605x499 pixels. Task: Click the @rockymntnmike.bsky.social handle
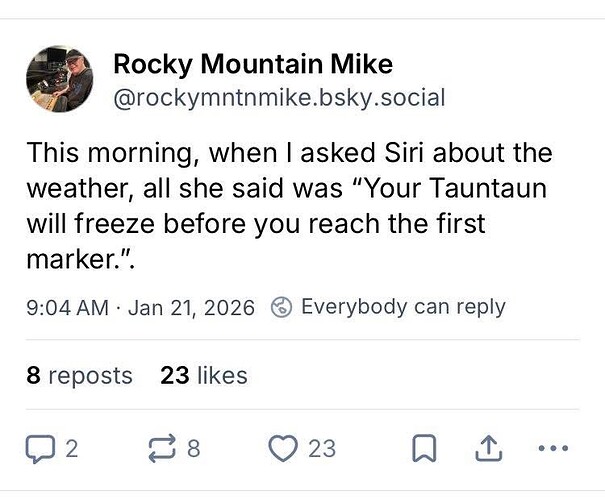pos(279,98)
